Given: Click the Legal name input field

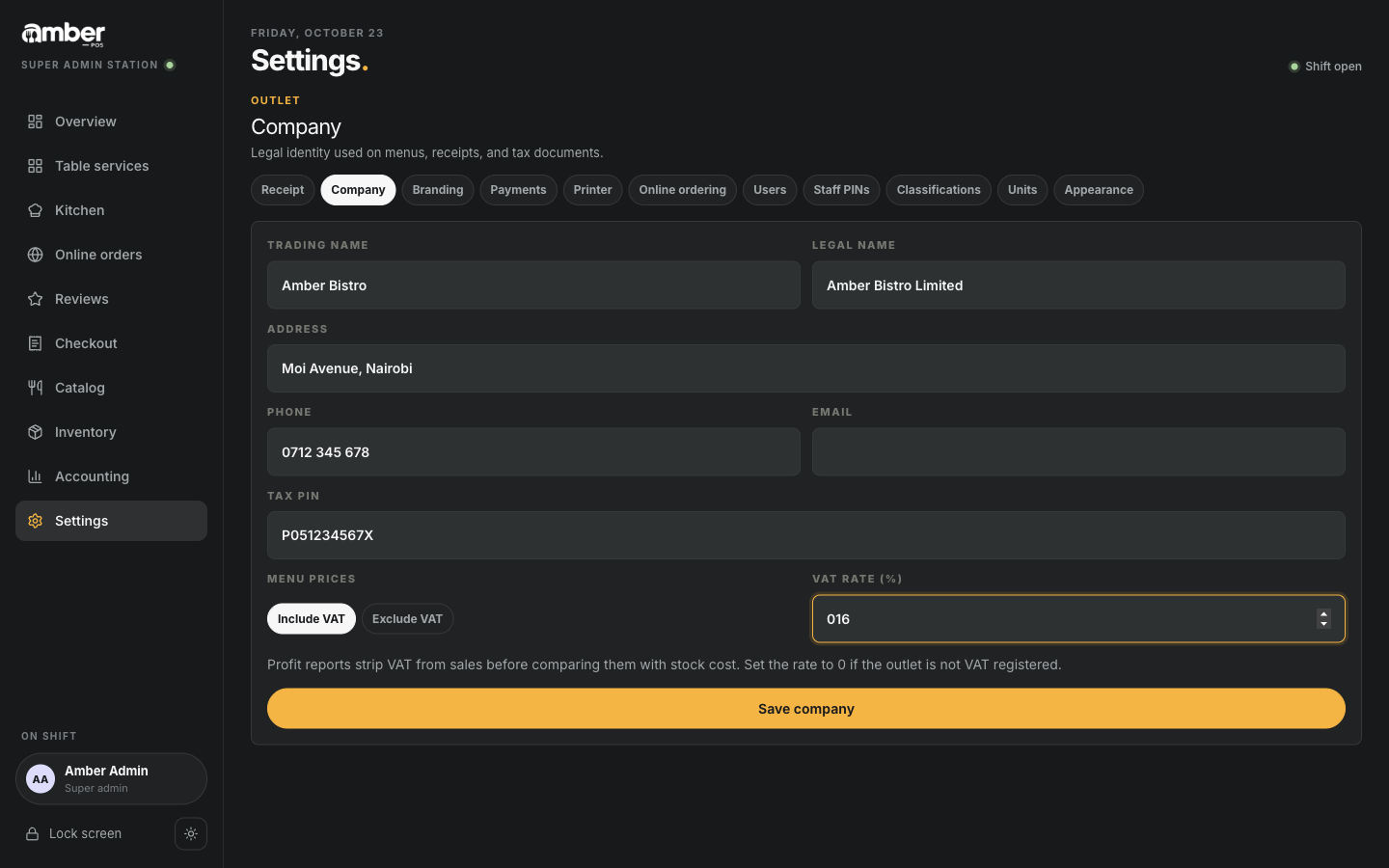Looking at the screenshot, I should 1078,285.
